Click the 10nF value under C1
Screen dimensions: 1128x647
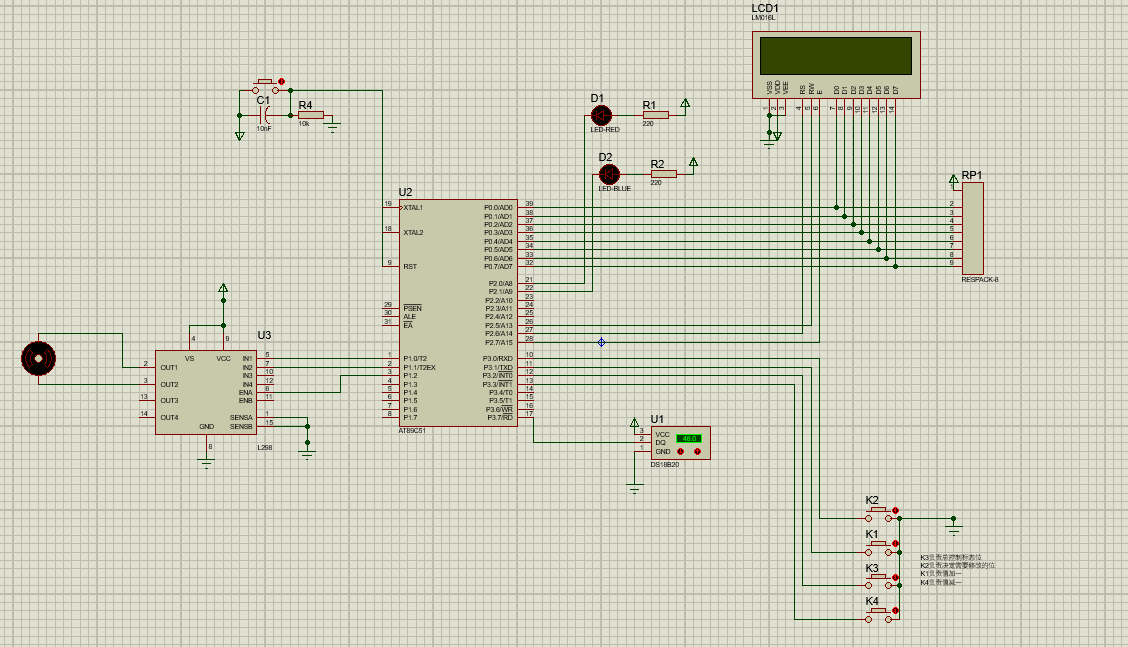pyautogui.click(x=264, y=128)
